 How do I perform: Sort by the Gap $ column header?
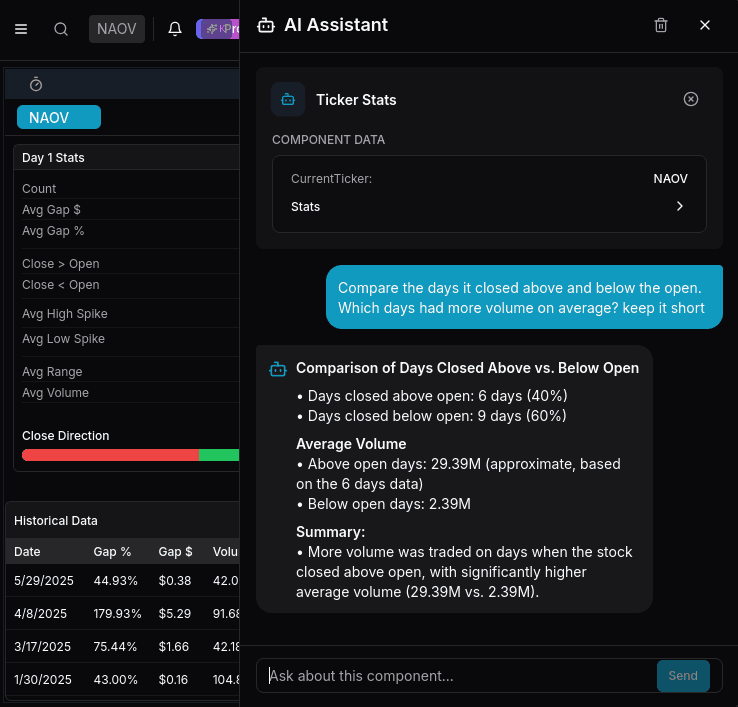[x=175, y=552]
